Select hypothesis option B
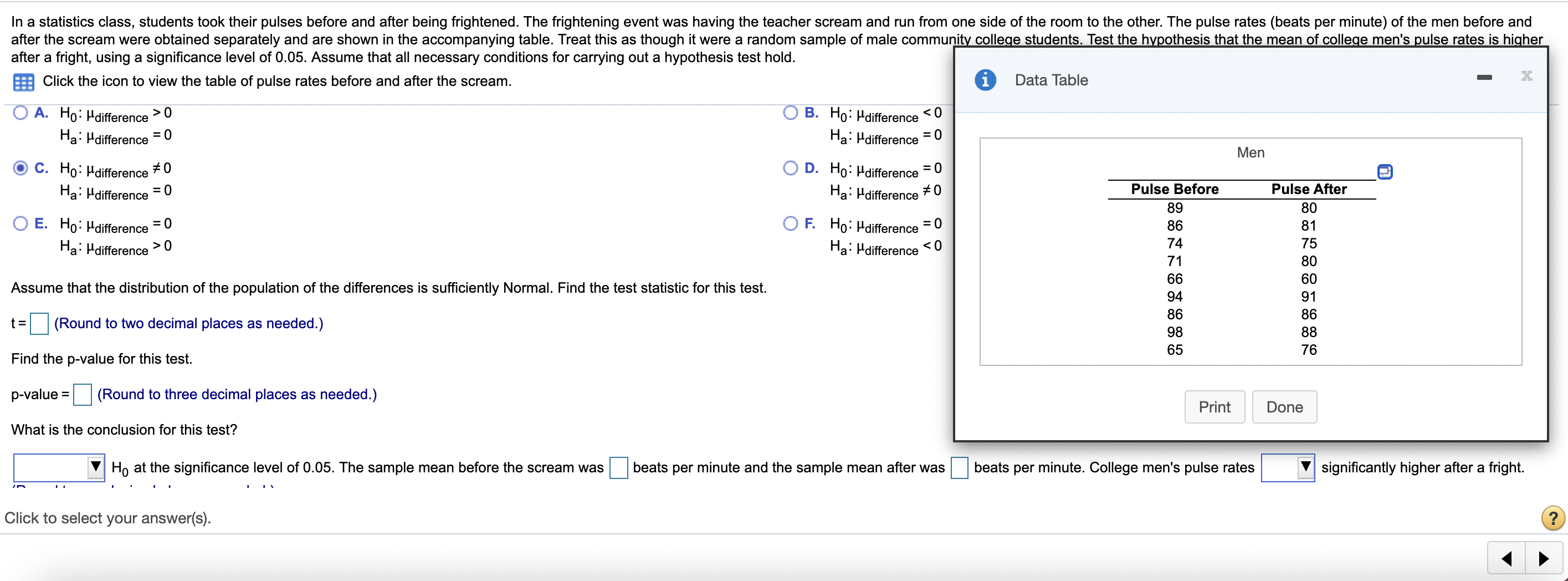Viewport: 1568px width, 581px height. point(791,113)
